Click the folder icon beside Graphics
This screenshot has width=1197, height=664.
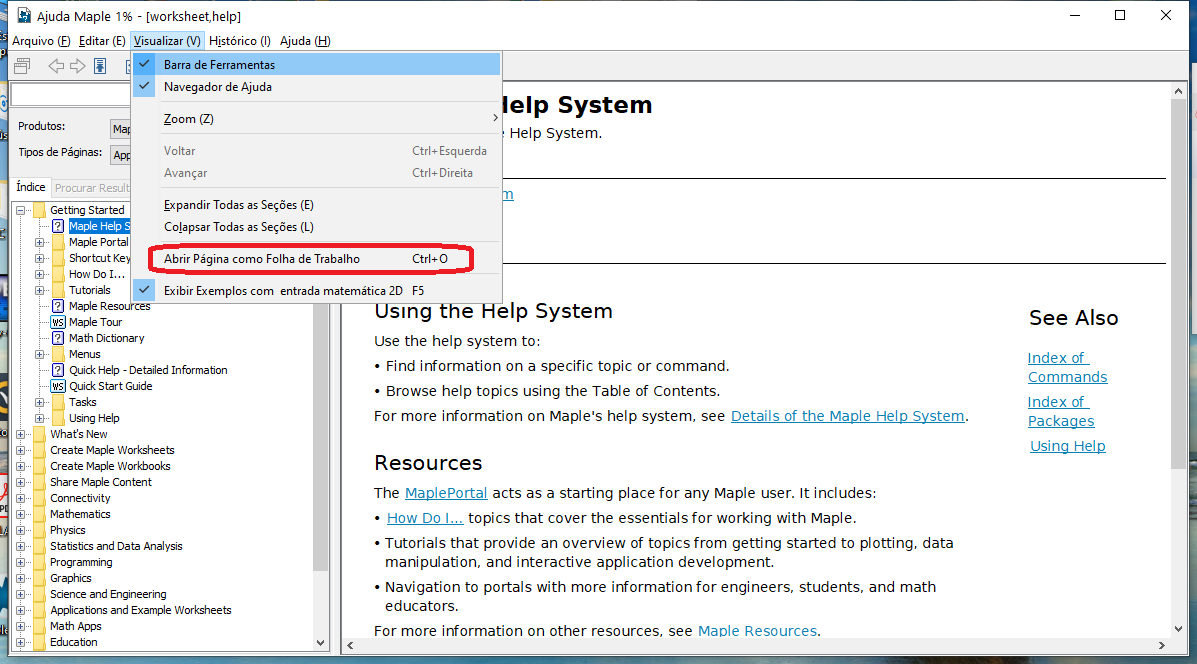click(x=40, y=579)
